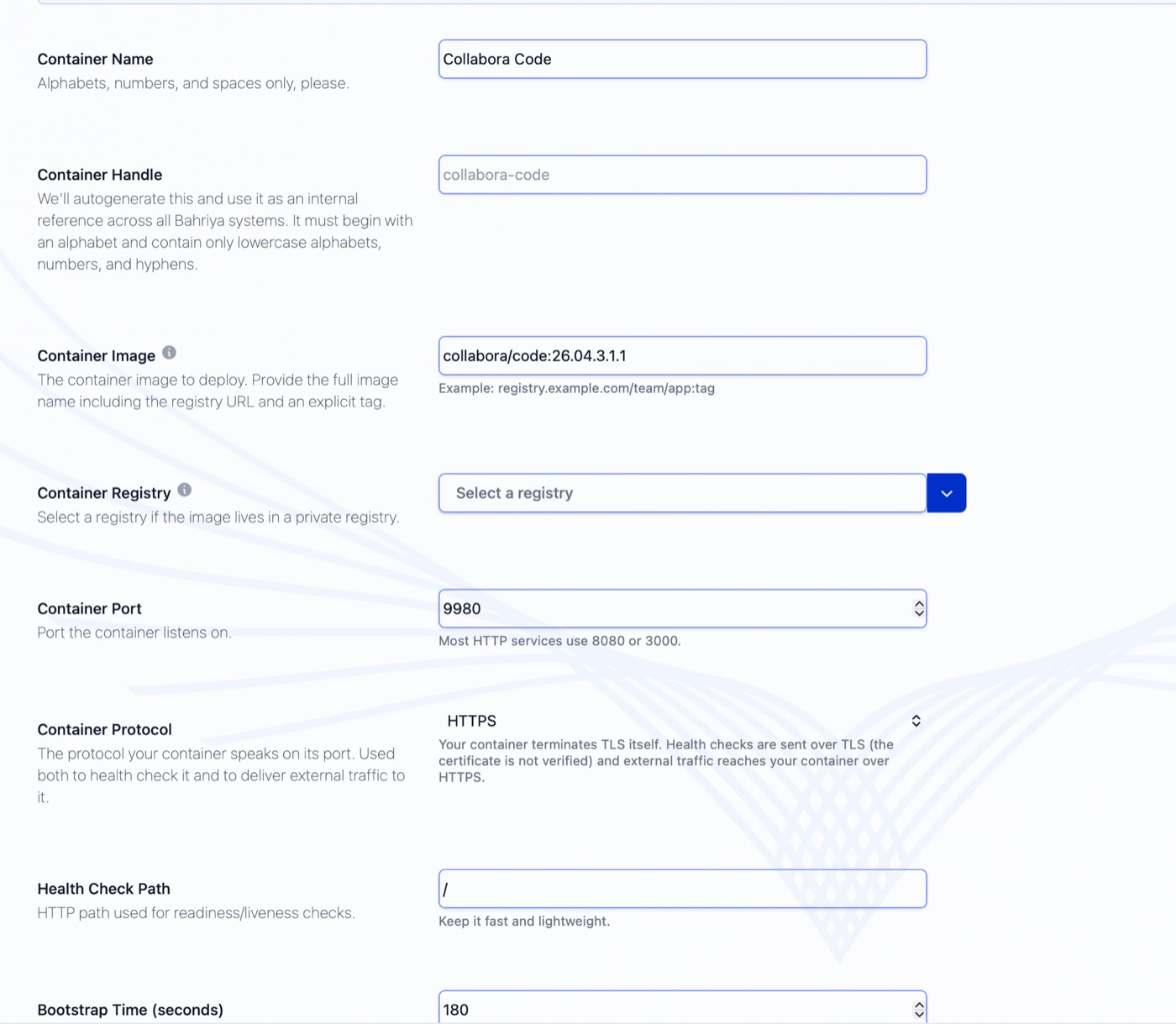The width and height of the screenshot is (1176, 1024).
Task: Click the Bootstrap Time (seconds) label
Action: [x=130, y=1010]
